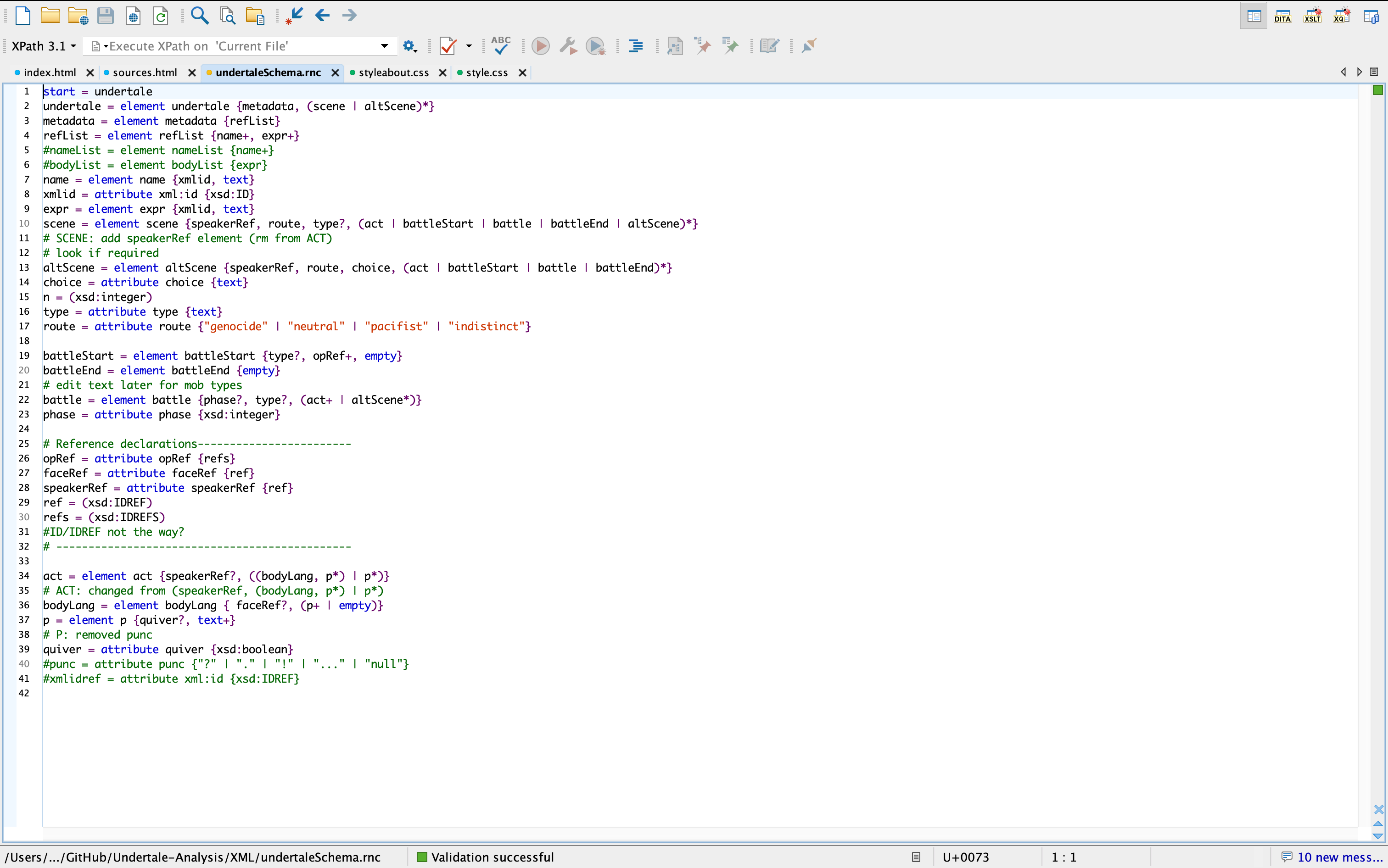Viewport: 1388px width, 868px height.
Task: Open the Database perspective icon
Action: click(1371, 16)
